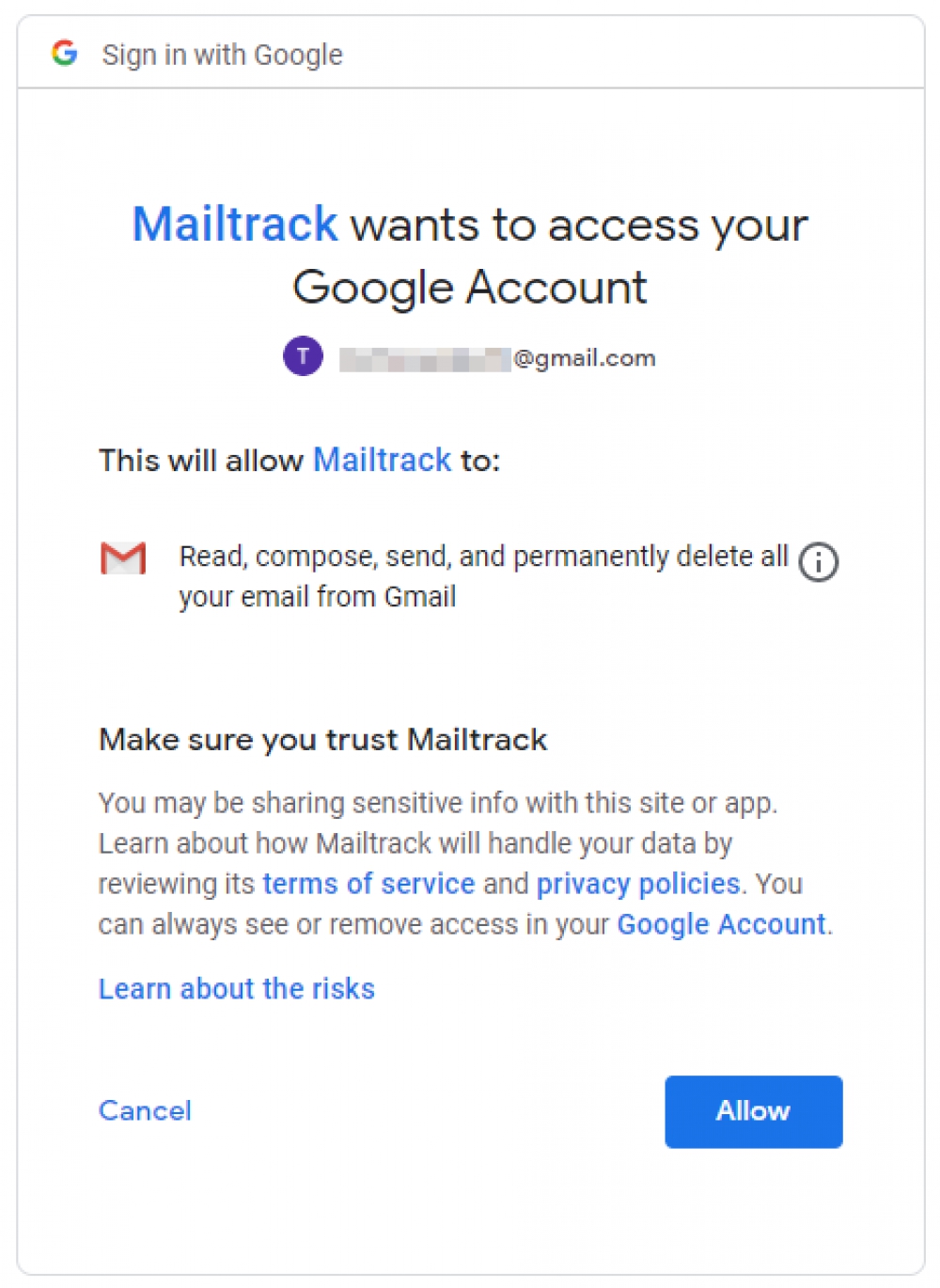Viewport: 940px width, 1288px height.
Task: Open the permission info circle icon
Action: pyautogui.click(x=818, y=562)
